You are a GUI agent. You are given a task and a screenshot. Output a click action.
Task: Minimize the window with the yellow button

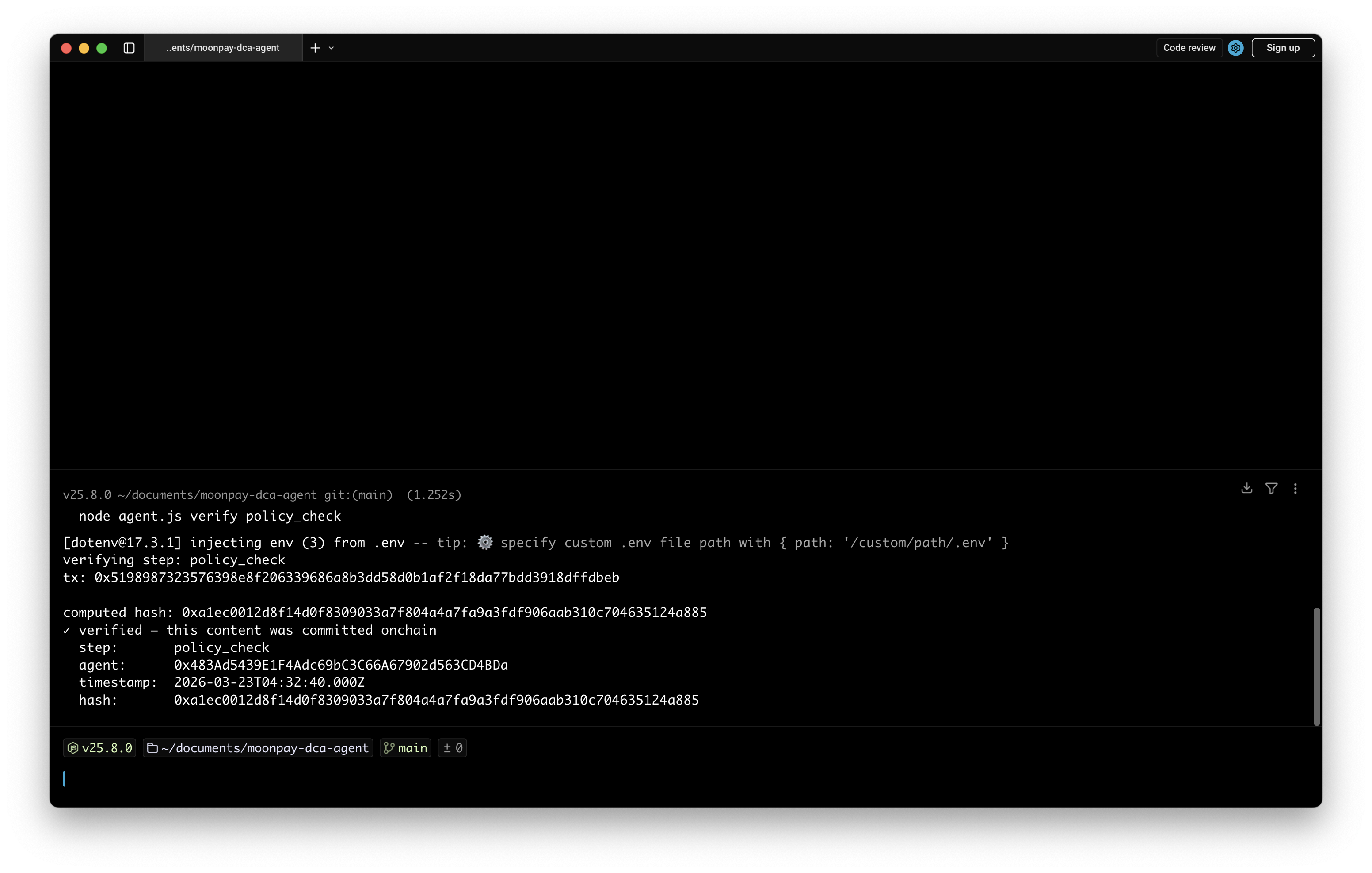coord(84,48)
